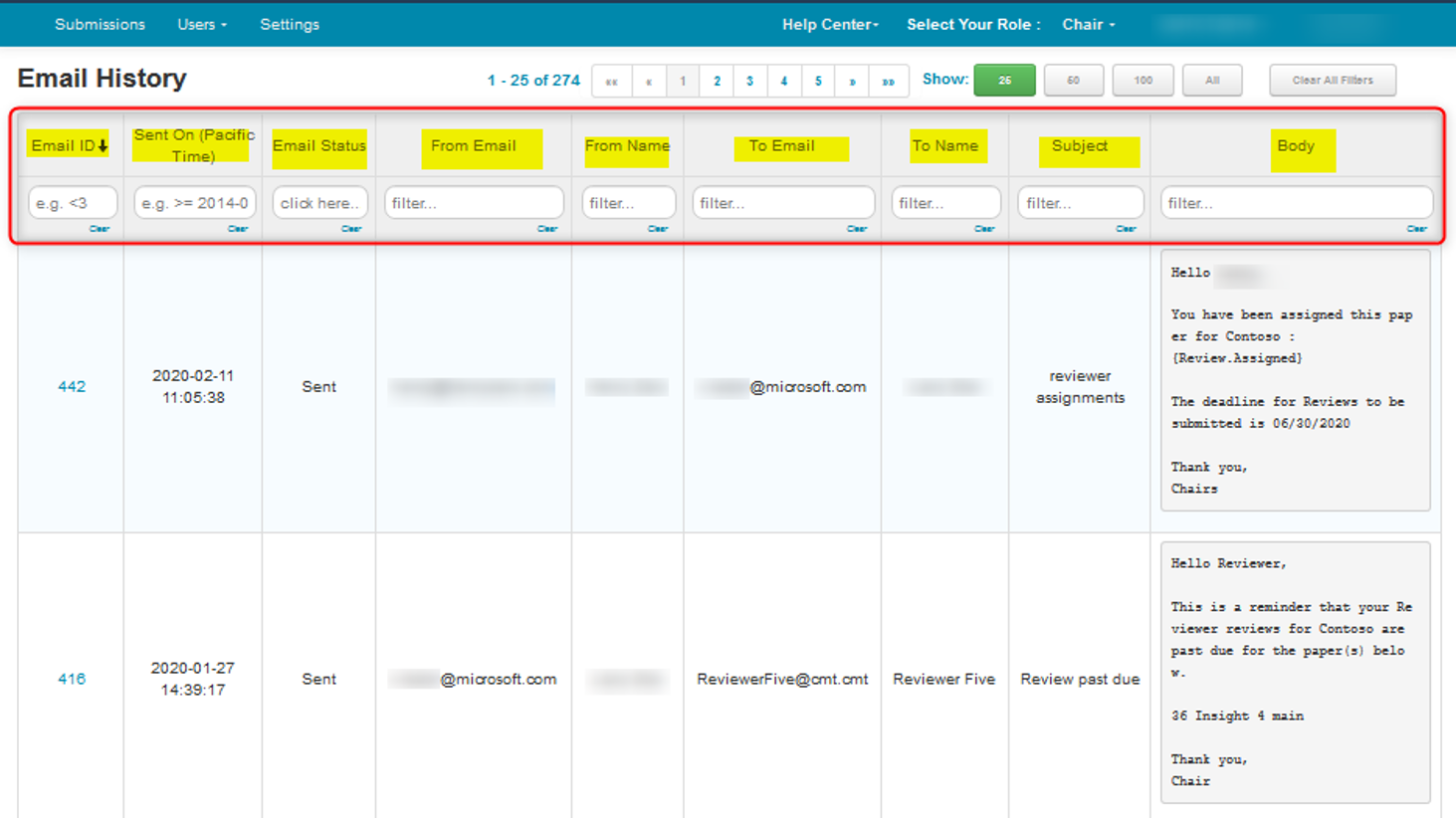
Task: Show All results on one page
Action: click(x=1211, y=81)
